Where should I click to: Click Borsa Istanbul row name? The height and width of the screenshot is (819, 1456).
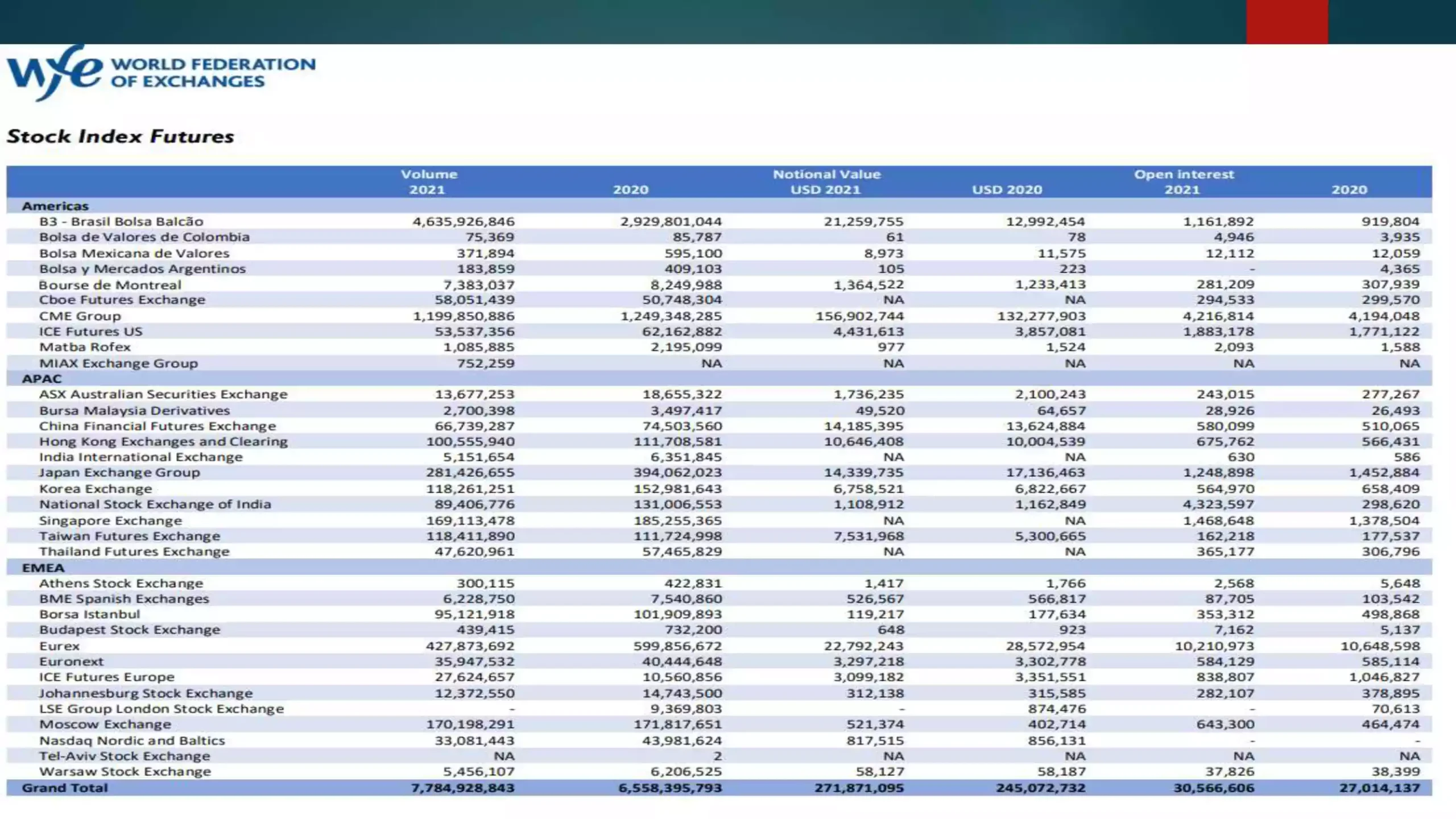(x=89, y=614)
